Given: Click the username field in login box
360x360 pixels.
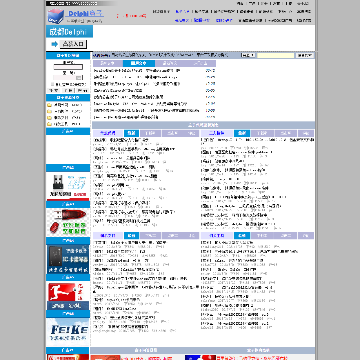Looking at the screenshot, I should [68, 67].
